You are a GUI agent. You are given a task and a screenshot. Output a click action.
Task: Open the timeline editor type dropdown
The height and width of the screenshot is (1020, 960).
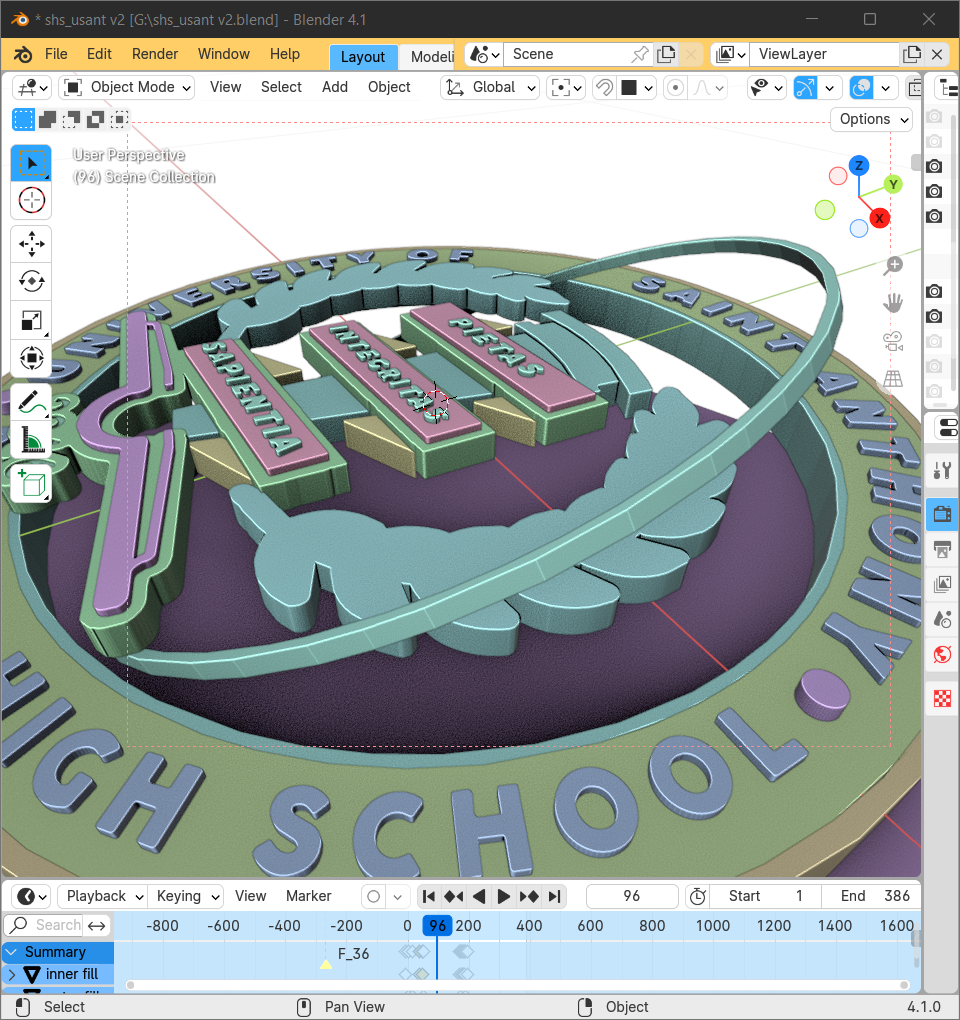click(x=32, y=896)
